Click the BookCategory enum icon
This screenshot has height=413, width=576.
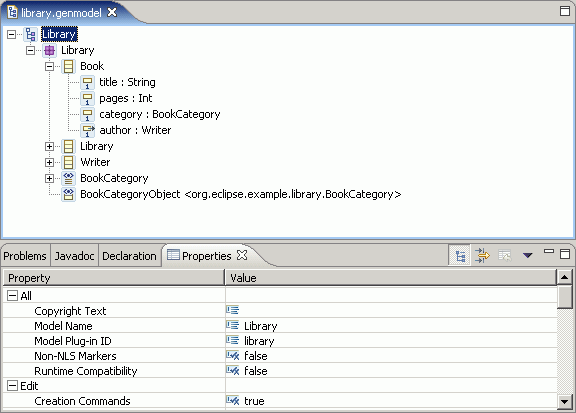coord(68,178)
